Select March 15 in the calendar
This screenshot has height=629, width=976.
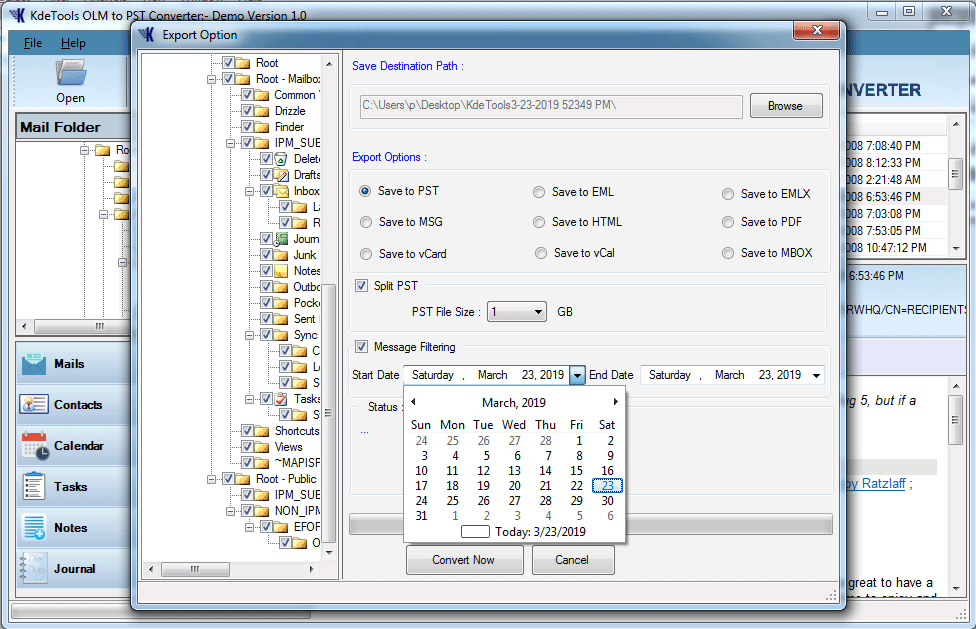[x=577, y=471]
